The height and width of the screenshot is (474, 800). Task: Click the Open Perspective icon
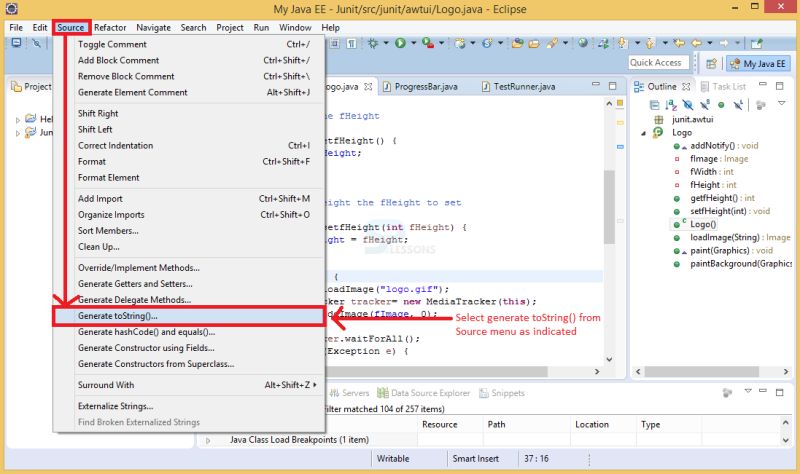coord(711,63)
